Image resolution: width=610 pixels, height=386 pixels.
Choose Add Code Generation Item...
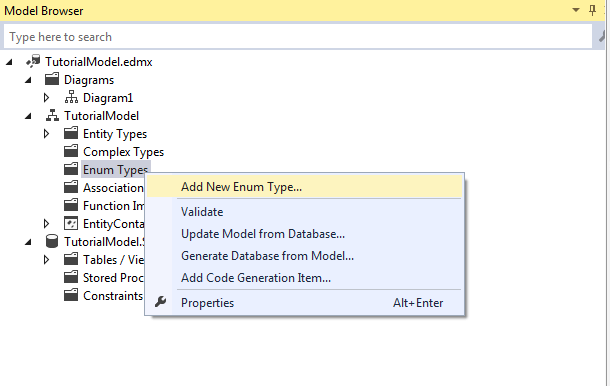click(x=305, y=278)
